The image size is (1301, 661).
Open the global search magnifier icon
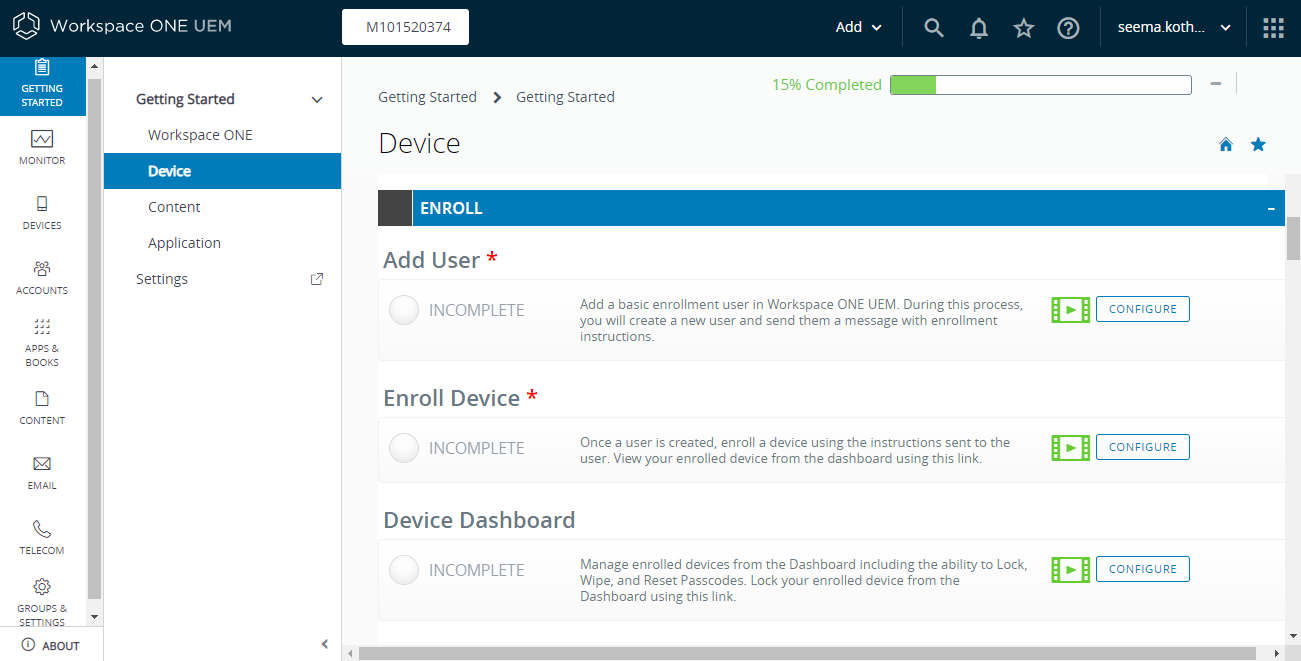pyautogui.click(x=934, y=28)
